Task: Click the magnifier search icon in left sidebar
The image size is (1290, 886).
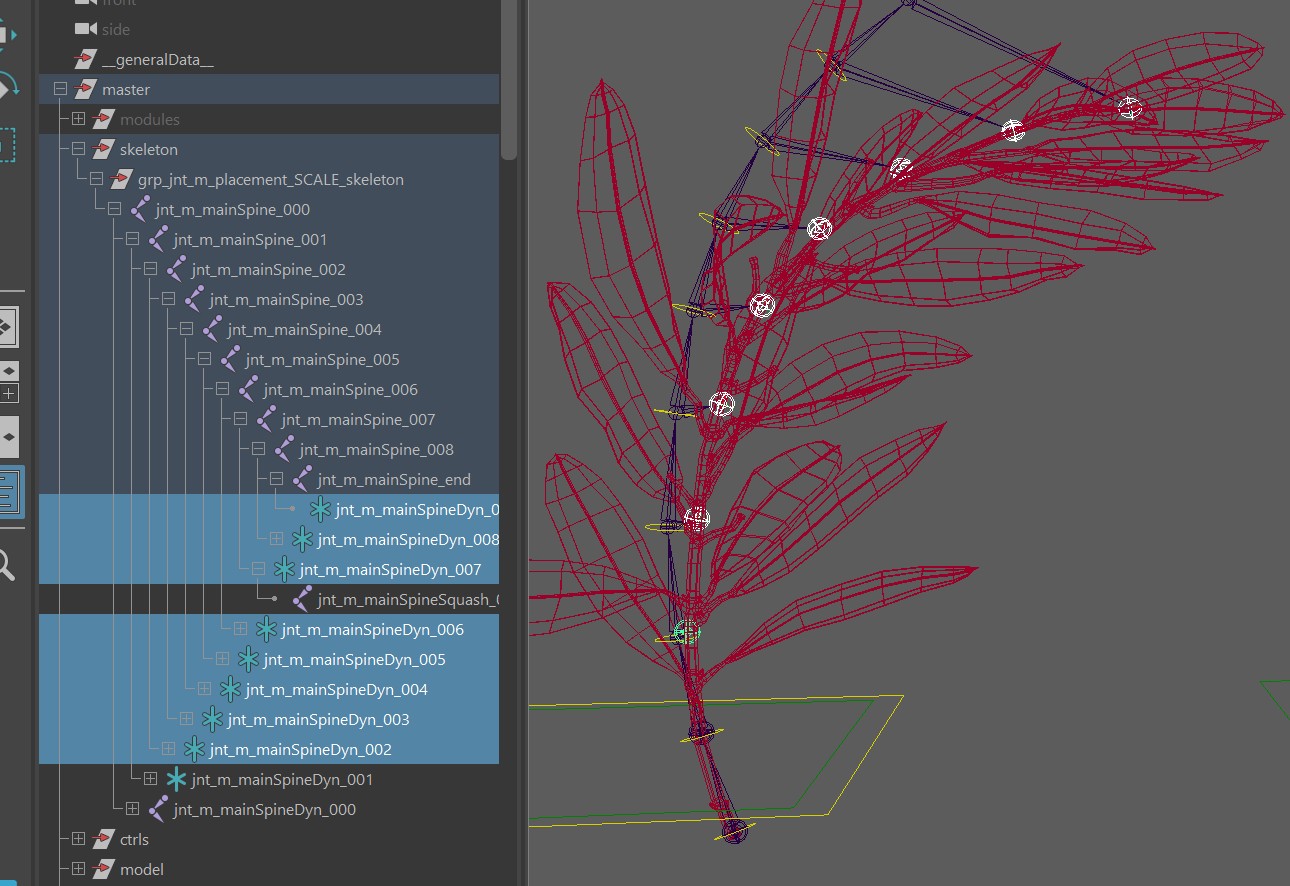Action: click(x=6, y=567)
